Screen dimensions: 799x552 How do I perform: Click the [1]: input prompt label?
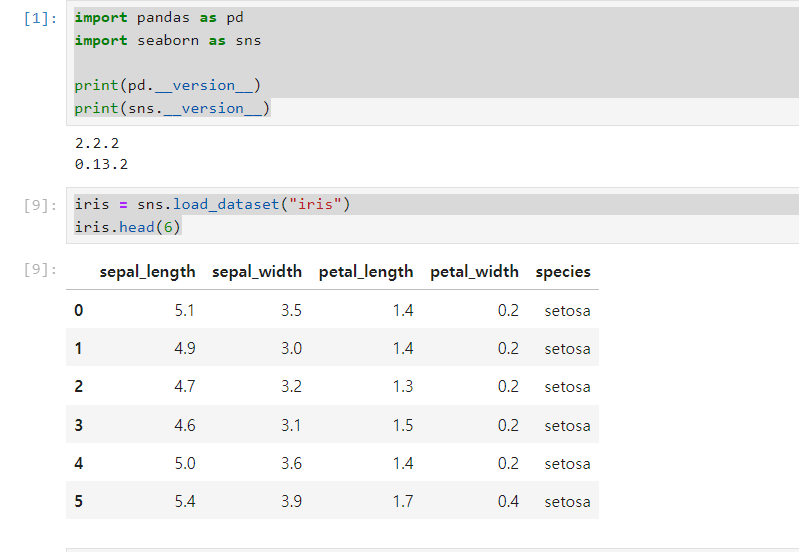[40, 18]
